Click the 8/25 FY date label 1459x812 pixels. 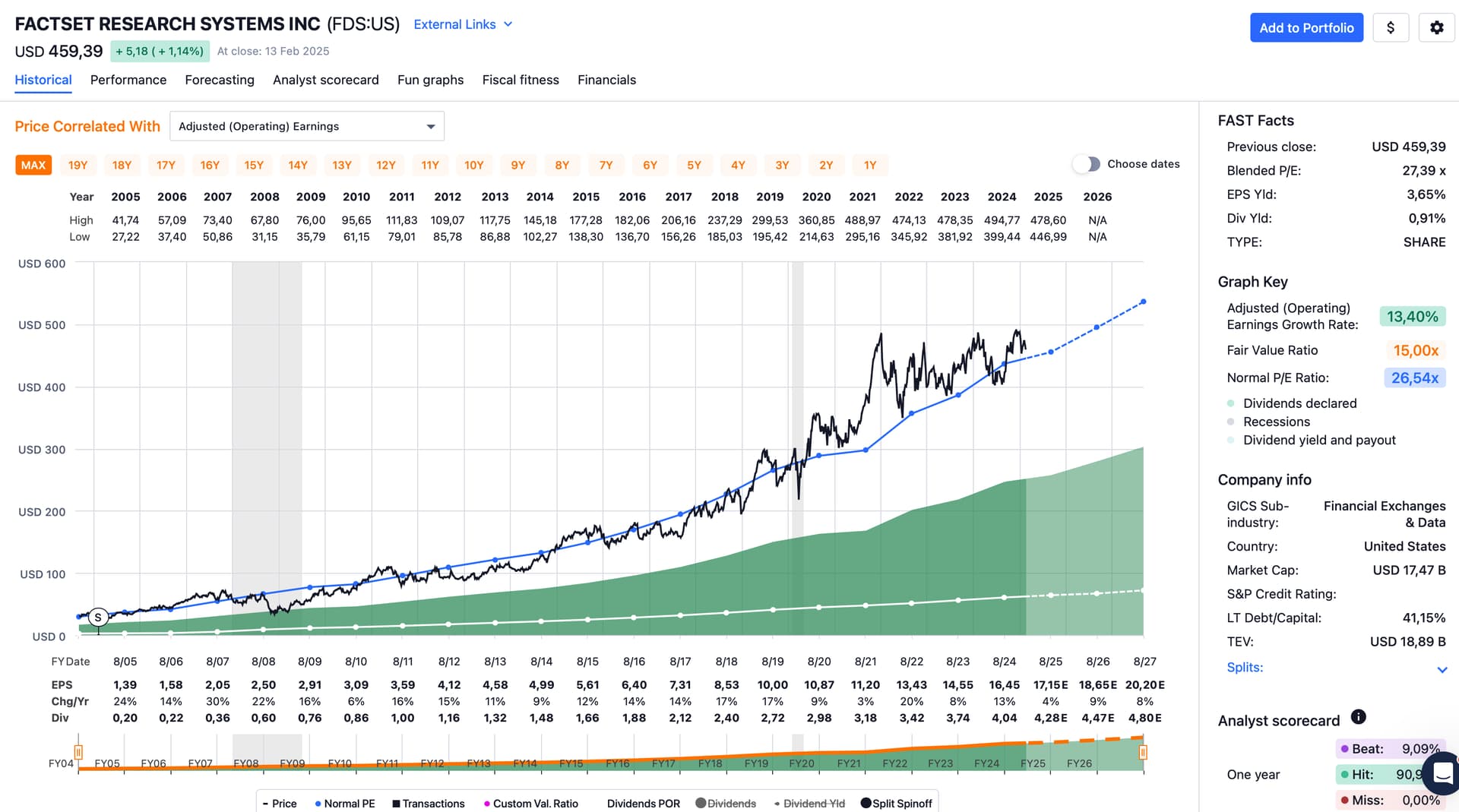(x=1051, y=662)
